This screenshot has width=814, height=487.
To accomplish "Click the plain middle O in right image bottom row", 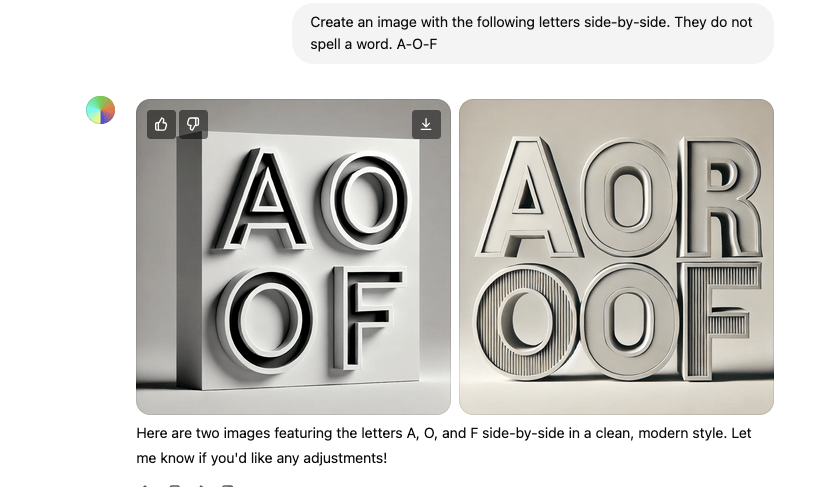I will coord(628,322).
